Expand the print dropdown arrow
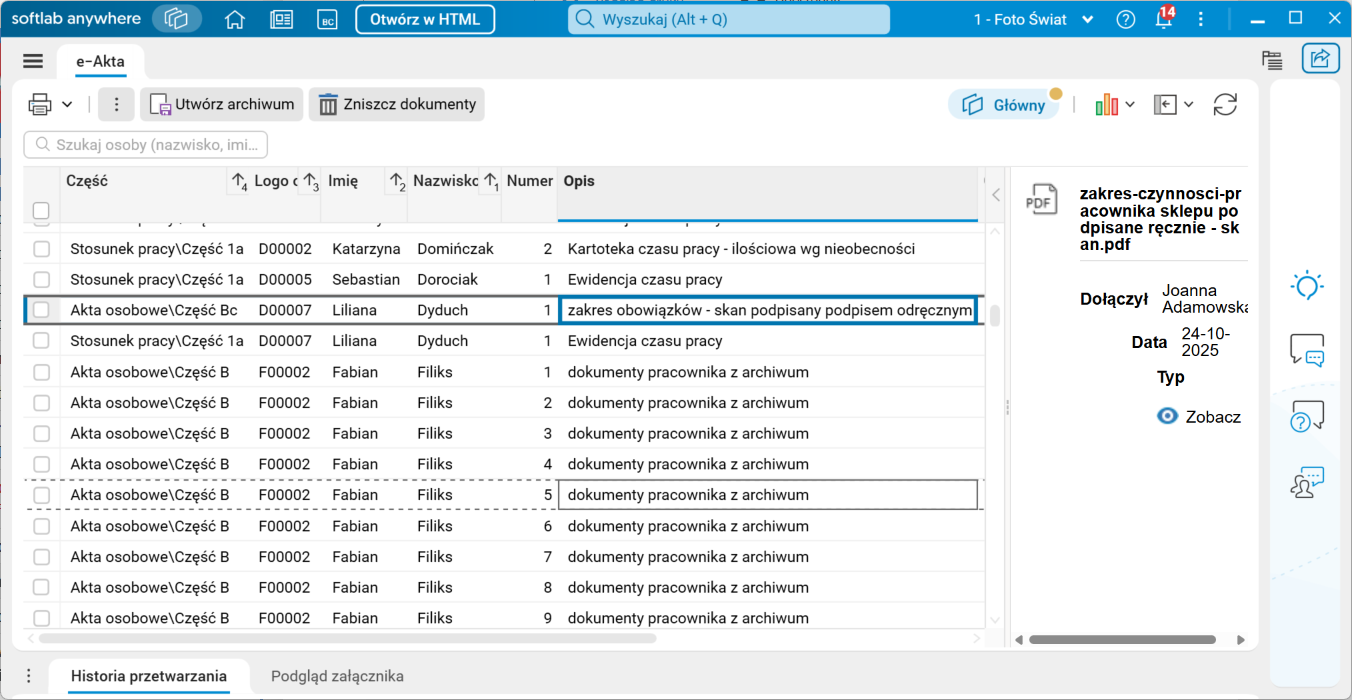 coord(67,104)
